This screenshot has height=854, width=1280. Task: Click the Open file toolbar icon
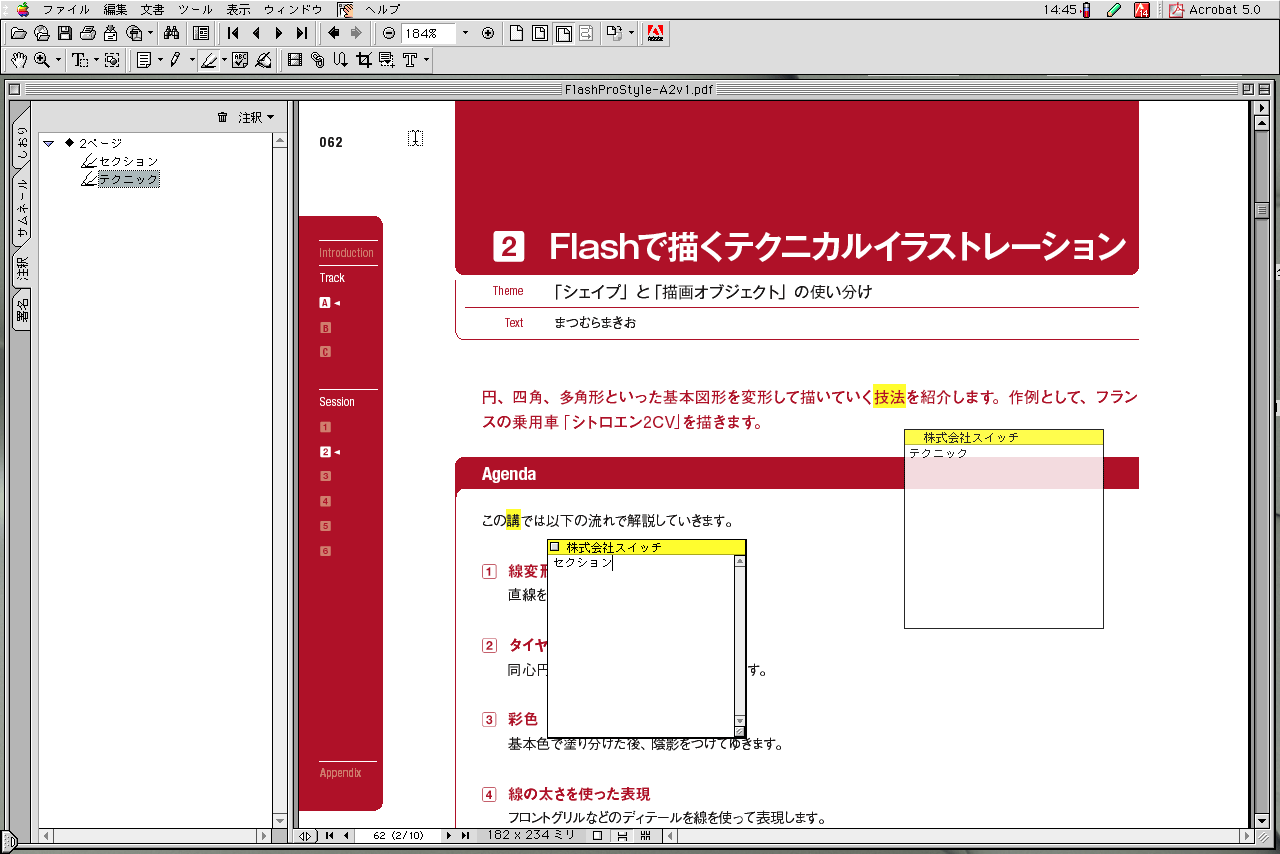18,33
